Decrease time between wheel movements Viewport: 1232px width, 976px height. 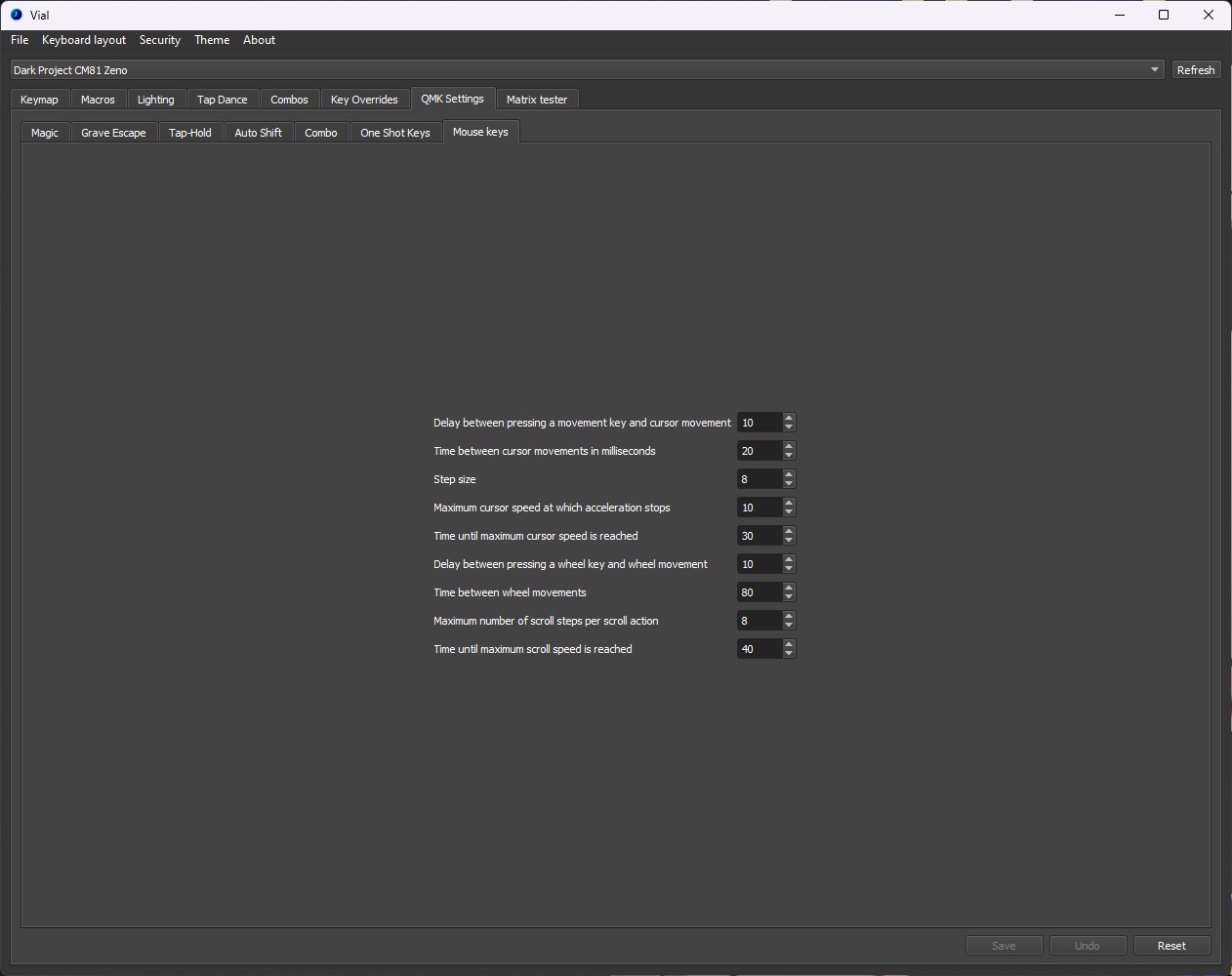pos(789,597)
